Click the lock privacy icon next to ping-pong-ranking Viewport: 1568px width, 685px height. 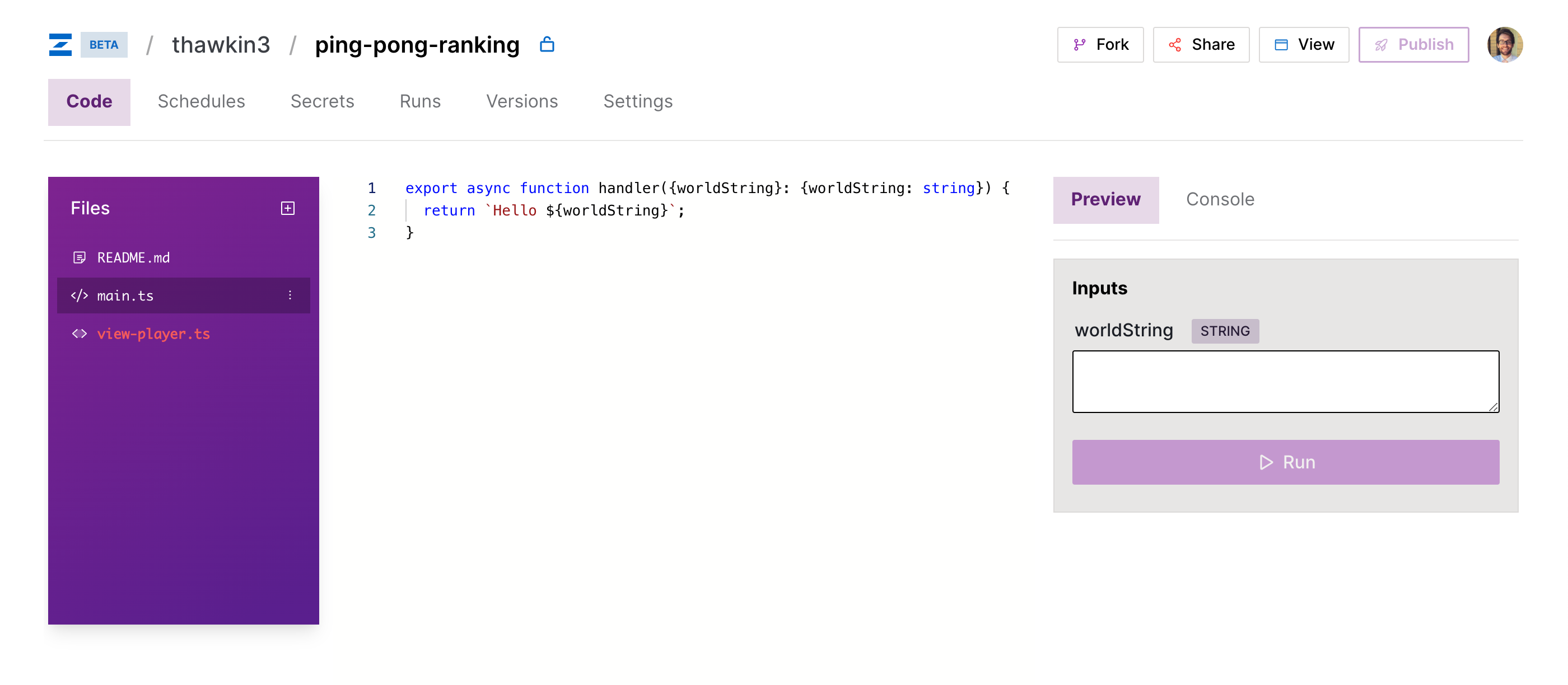click(547, 44)
